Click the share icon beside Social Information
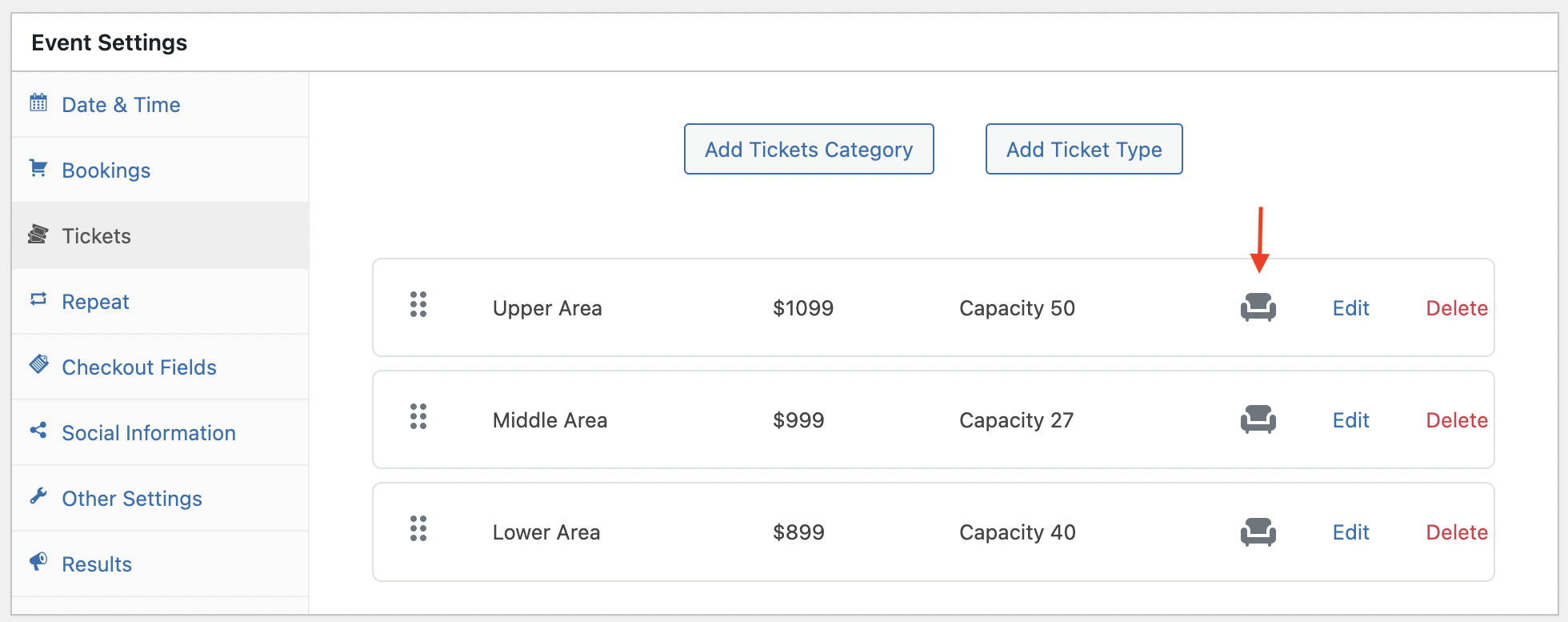The image size is (1568, 622). pos(38,430)
